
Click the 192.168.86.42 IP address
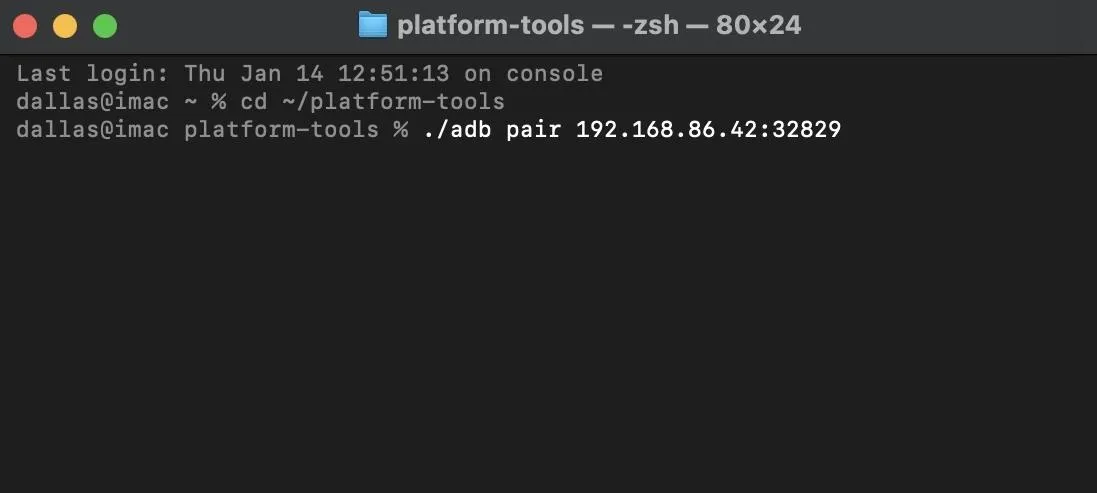click(x=666, y=129)
